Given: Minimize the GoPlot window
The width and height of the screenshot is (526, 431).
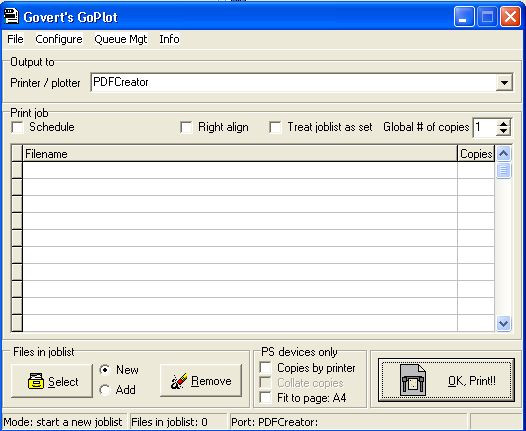Looking at the screenshot, I should tap(464, 16).
